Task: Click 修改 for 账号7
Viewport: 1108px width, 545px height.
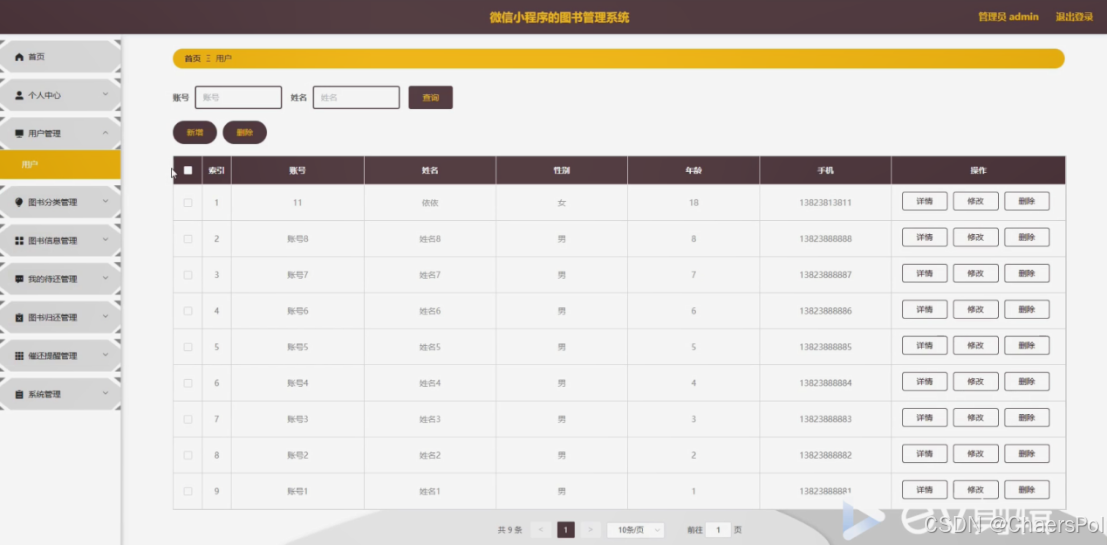Action: [975, 273]
